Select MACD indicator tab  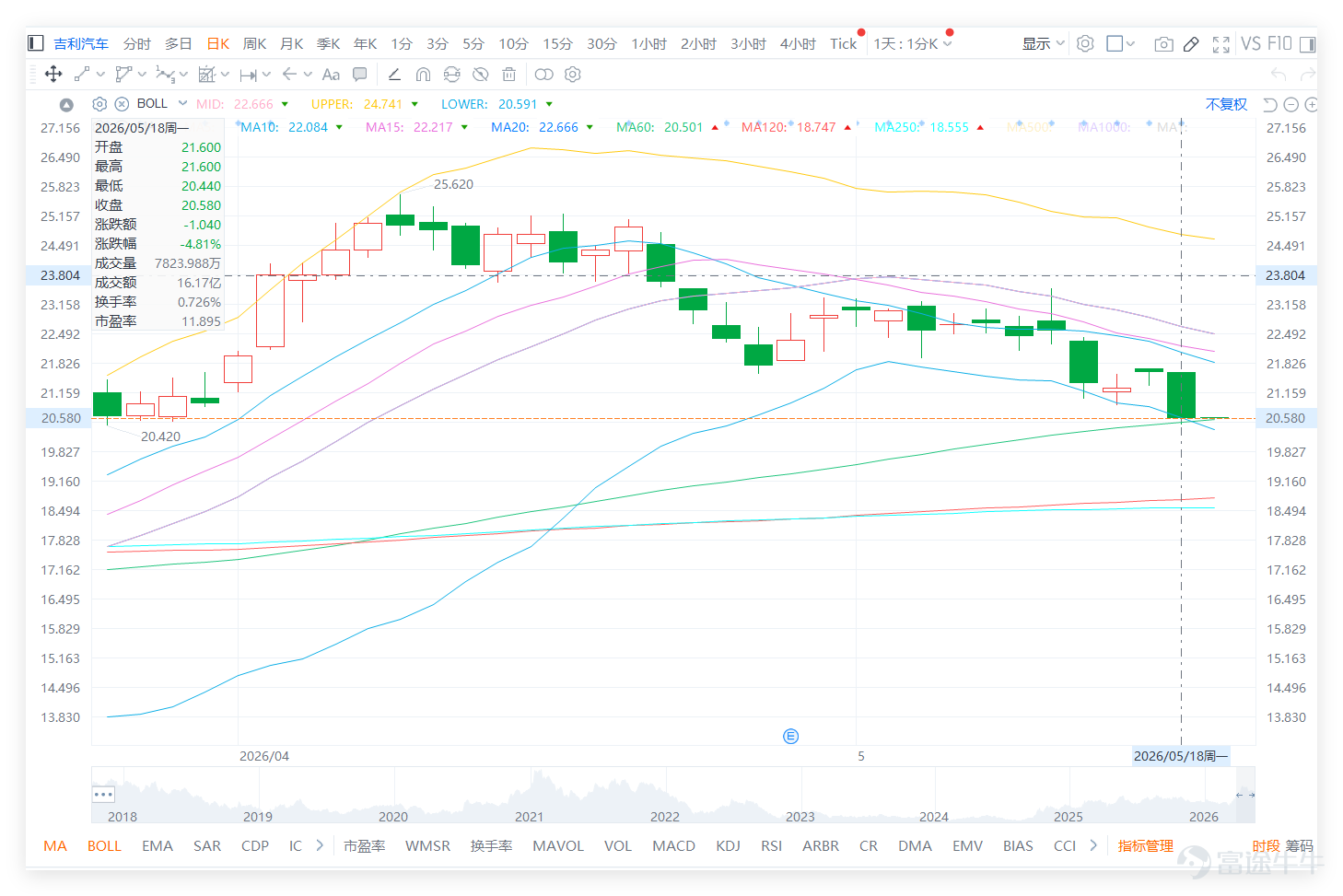(673, 845)
